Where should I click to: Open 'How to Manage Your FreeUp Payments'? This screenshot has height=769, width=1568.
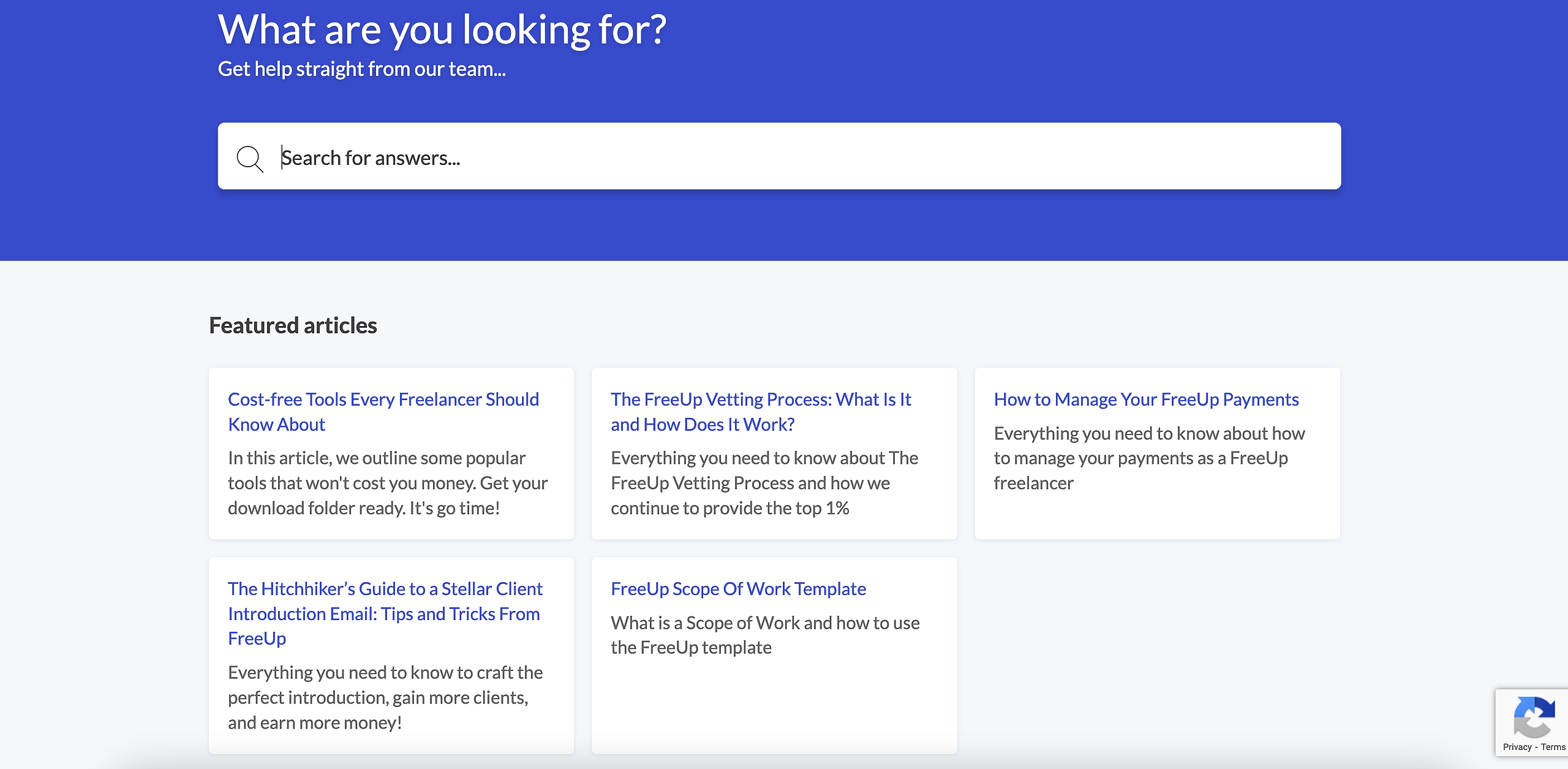1146,400
